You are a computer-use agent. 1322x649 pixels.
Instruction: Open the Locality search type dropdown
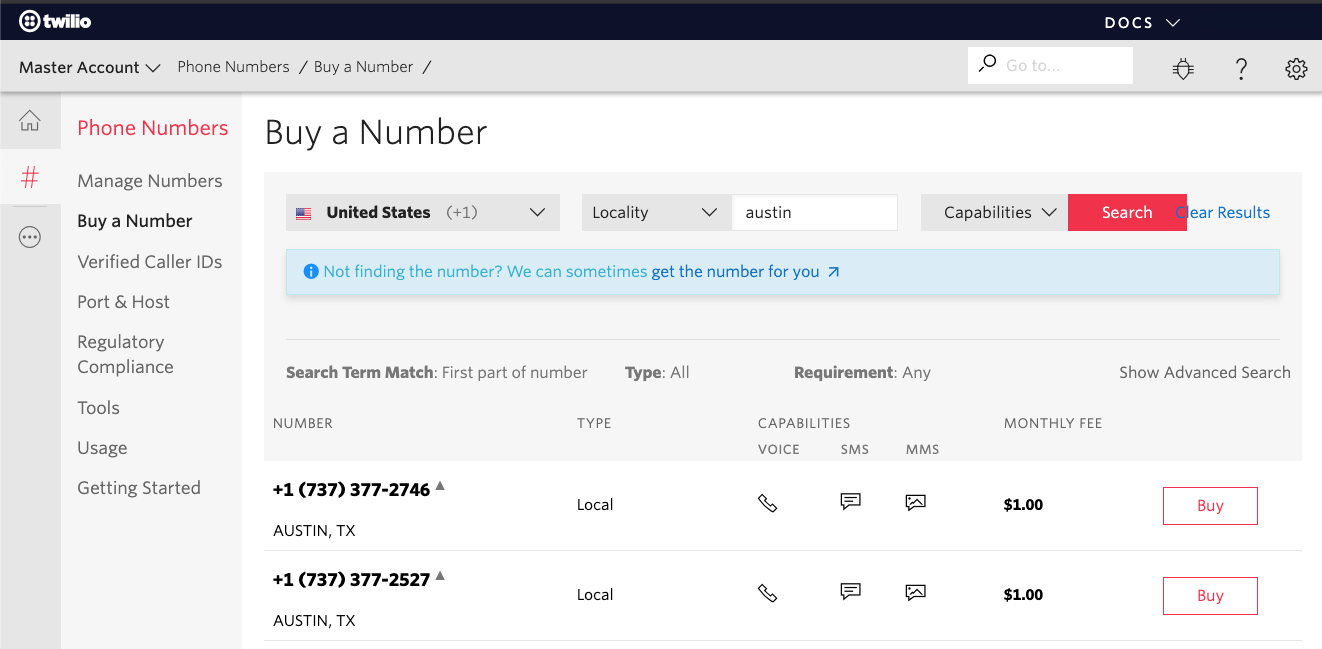click(x=655, y=212)
